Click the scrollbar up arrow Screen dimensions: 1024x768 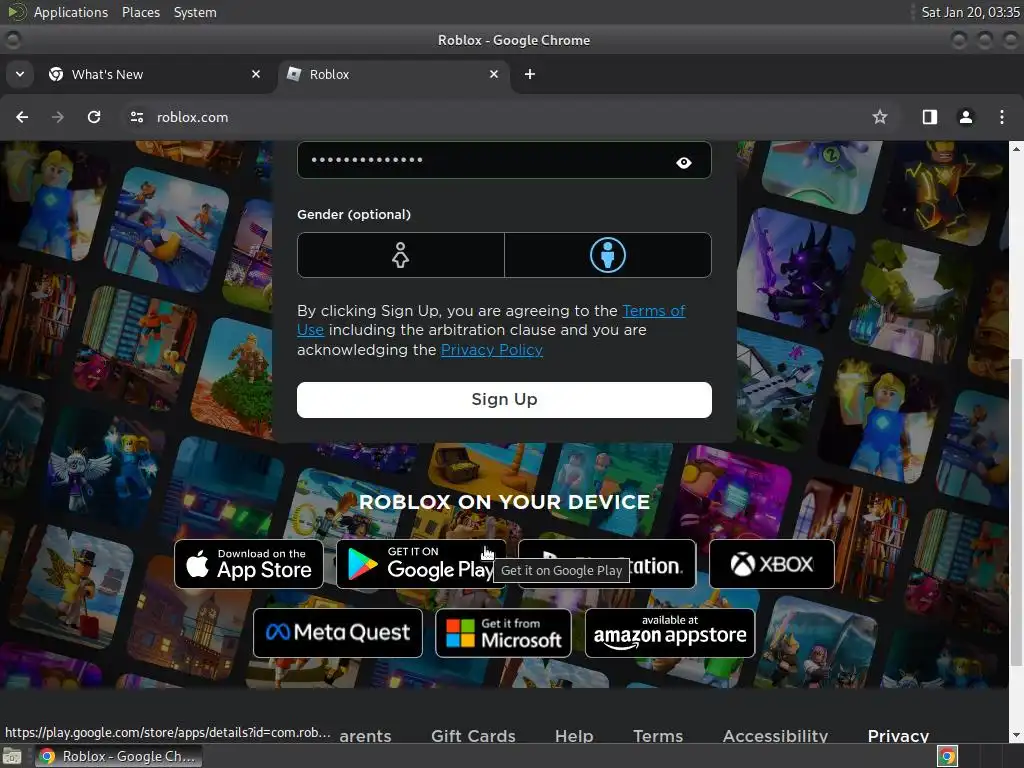tap(1016, 148)
